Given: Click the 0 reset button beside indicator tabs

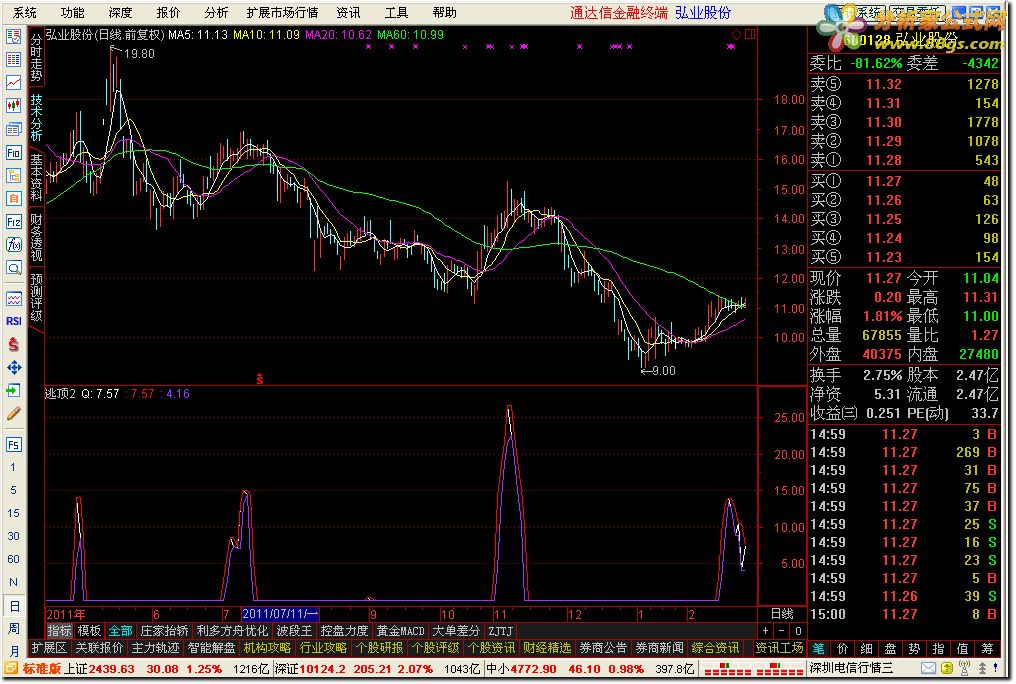Looking at the screenshot, I should [798, 631].
